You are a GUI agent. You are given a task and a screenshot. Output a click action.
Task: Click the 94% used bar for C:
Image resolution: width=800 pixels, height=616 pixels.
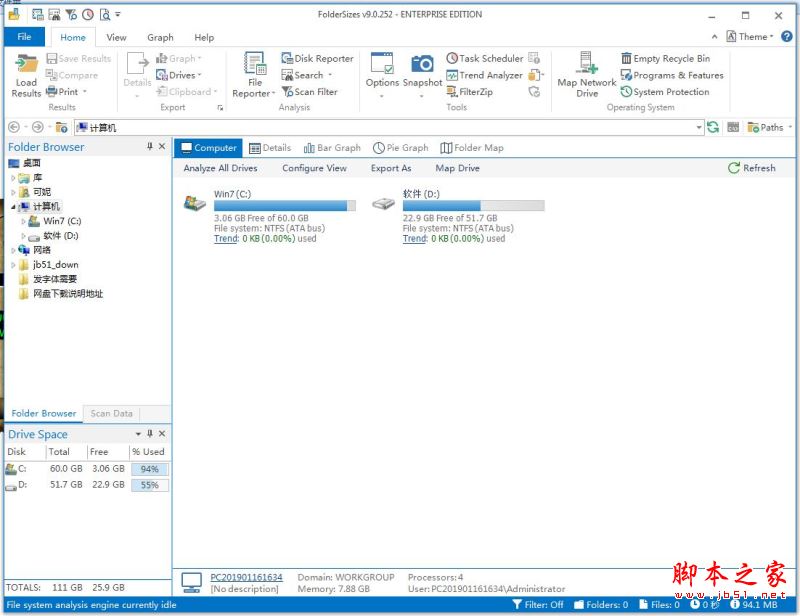click(149, 469)
